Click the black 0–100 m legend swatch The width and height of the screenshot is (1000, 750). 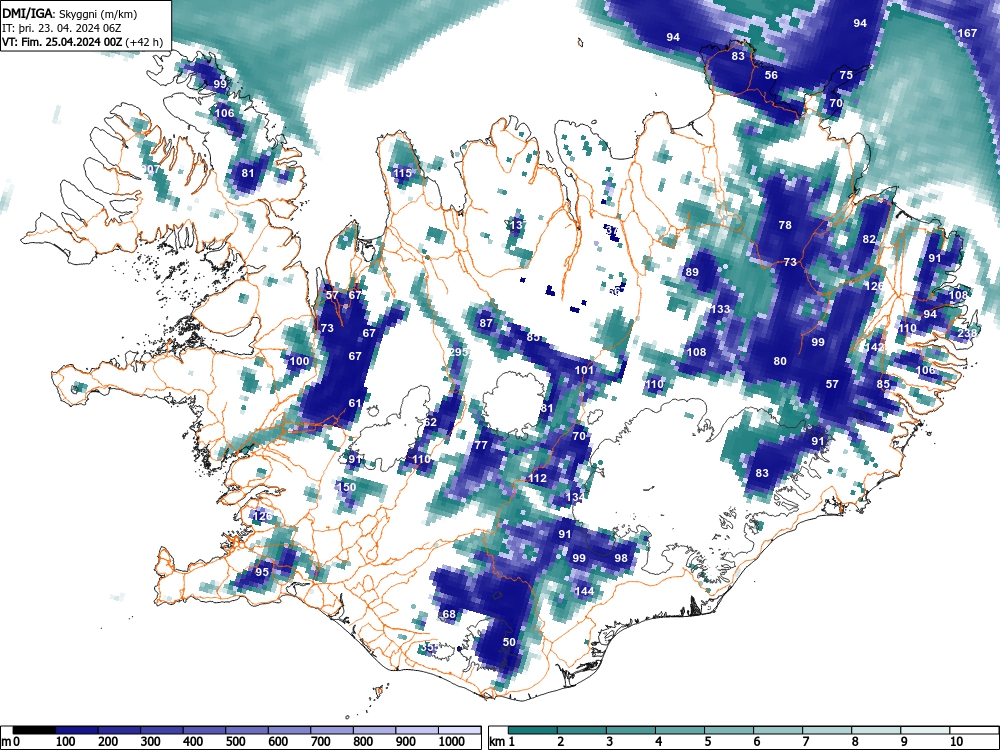34,730
